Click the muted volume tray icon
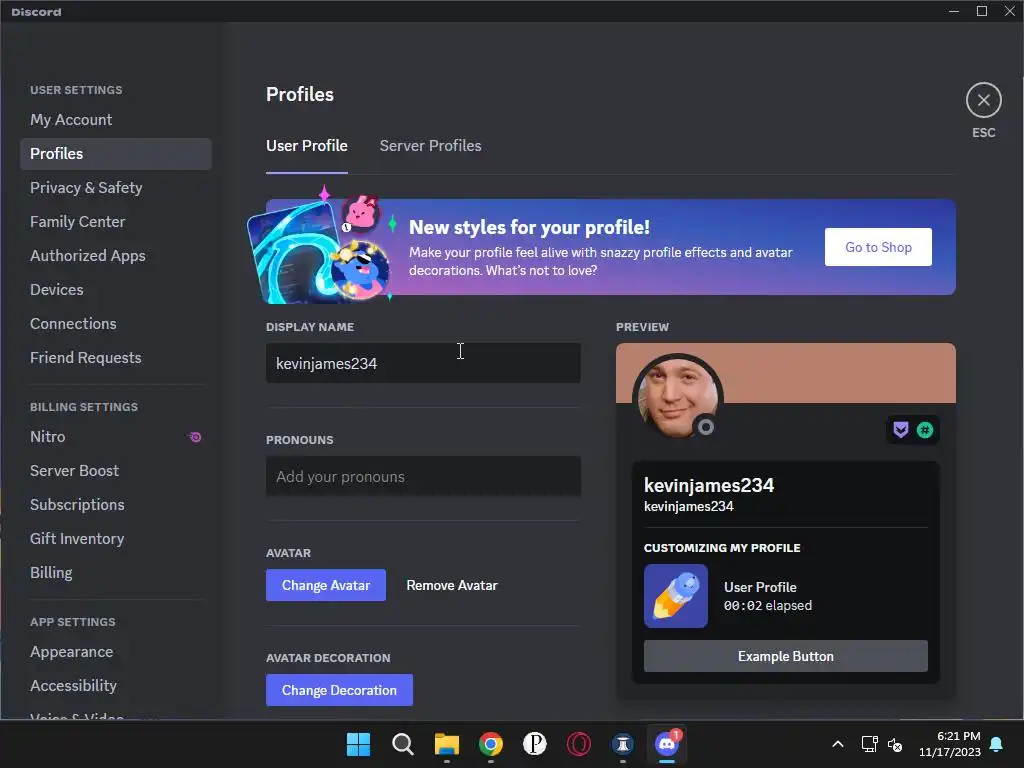The image size is (1024, 768). pos(895,744)
